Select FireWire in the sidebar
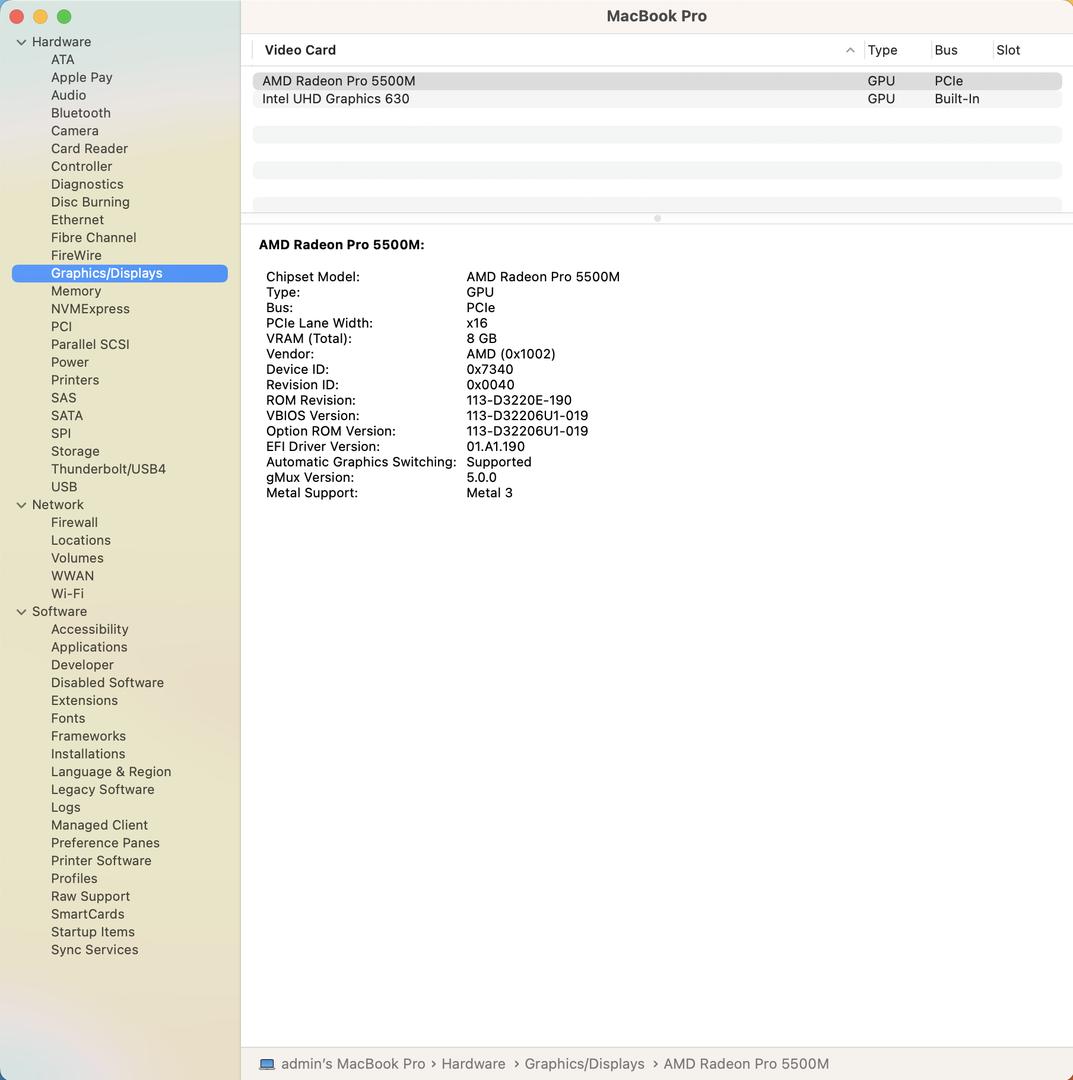The height and width of the screenshot is (1080, 1073). pyautogui.click(x=76, y=256)
